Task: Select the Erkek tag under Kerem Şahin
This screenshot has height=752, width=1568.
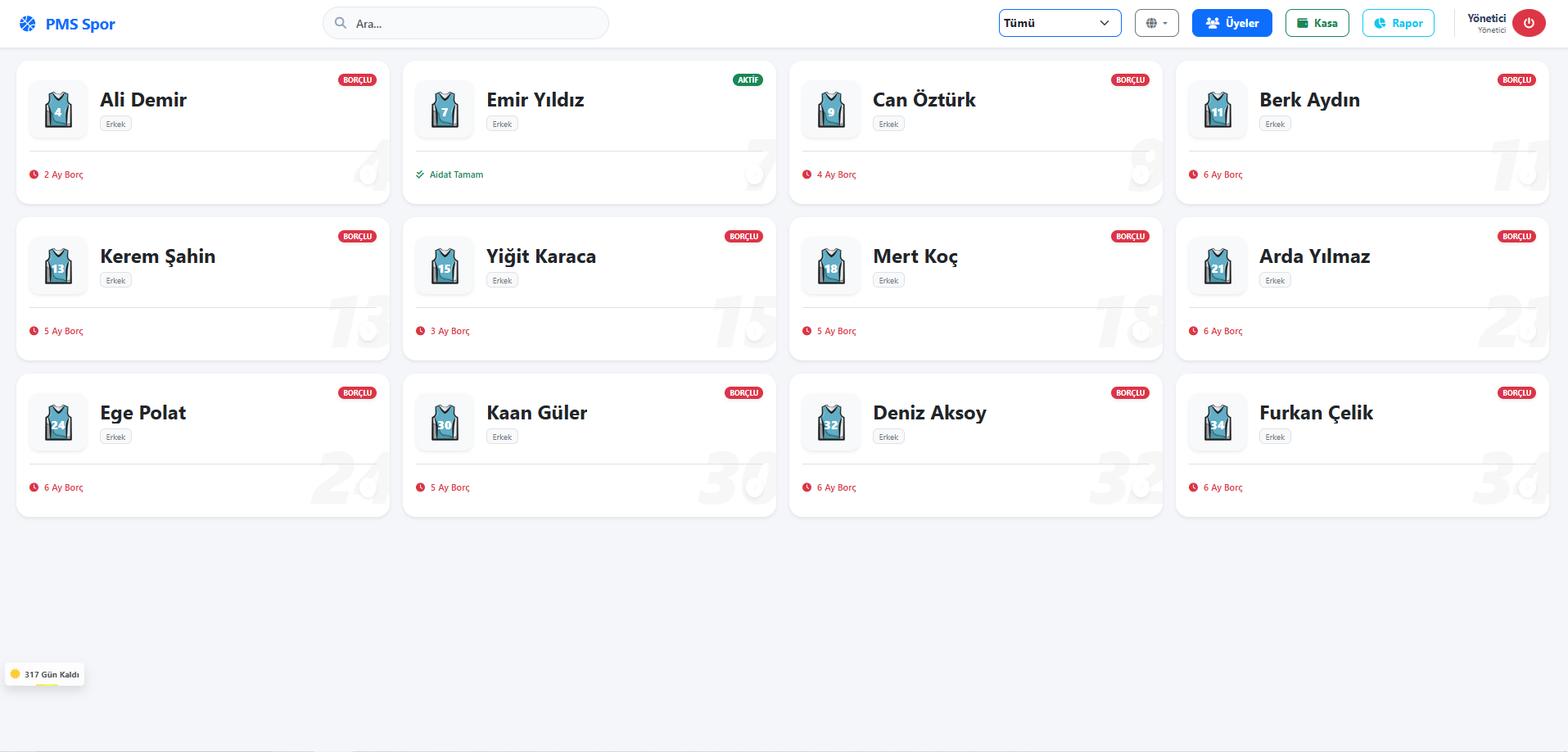Action: click(115, 280)
